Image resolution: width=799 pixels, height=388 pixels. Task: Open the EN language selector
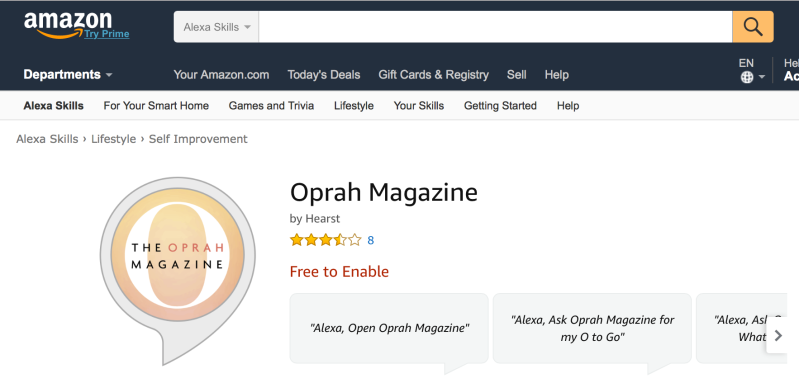(x=752, y=70)
